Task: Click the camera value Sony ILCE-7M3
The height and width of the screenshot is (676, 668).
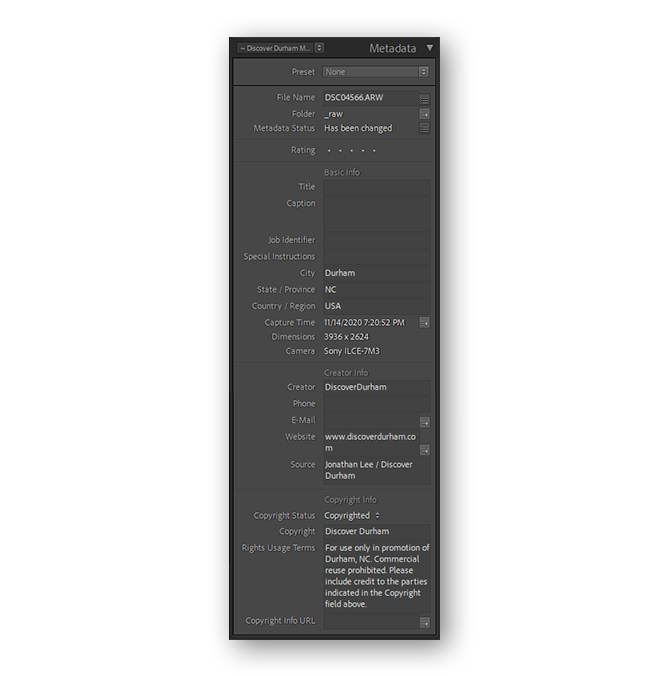Action: [x=352, y=351]
